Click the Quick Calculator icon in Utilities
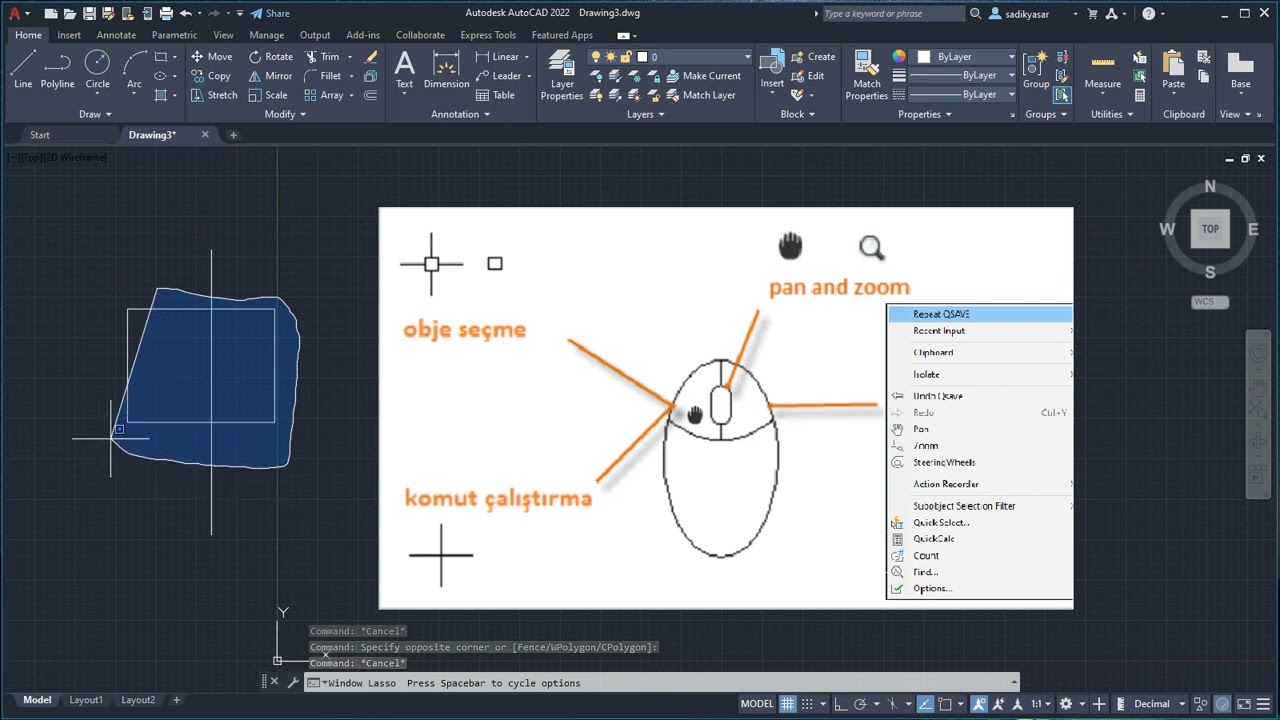This screenshot has height=720, width=1280. point(1140,95)
